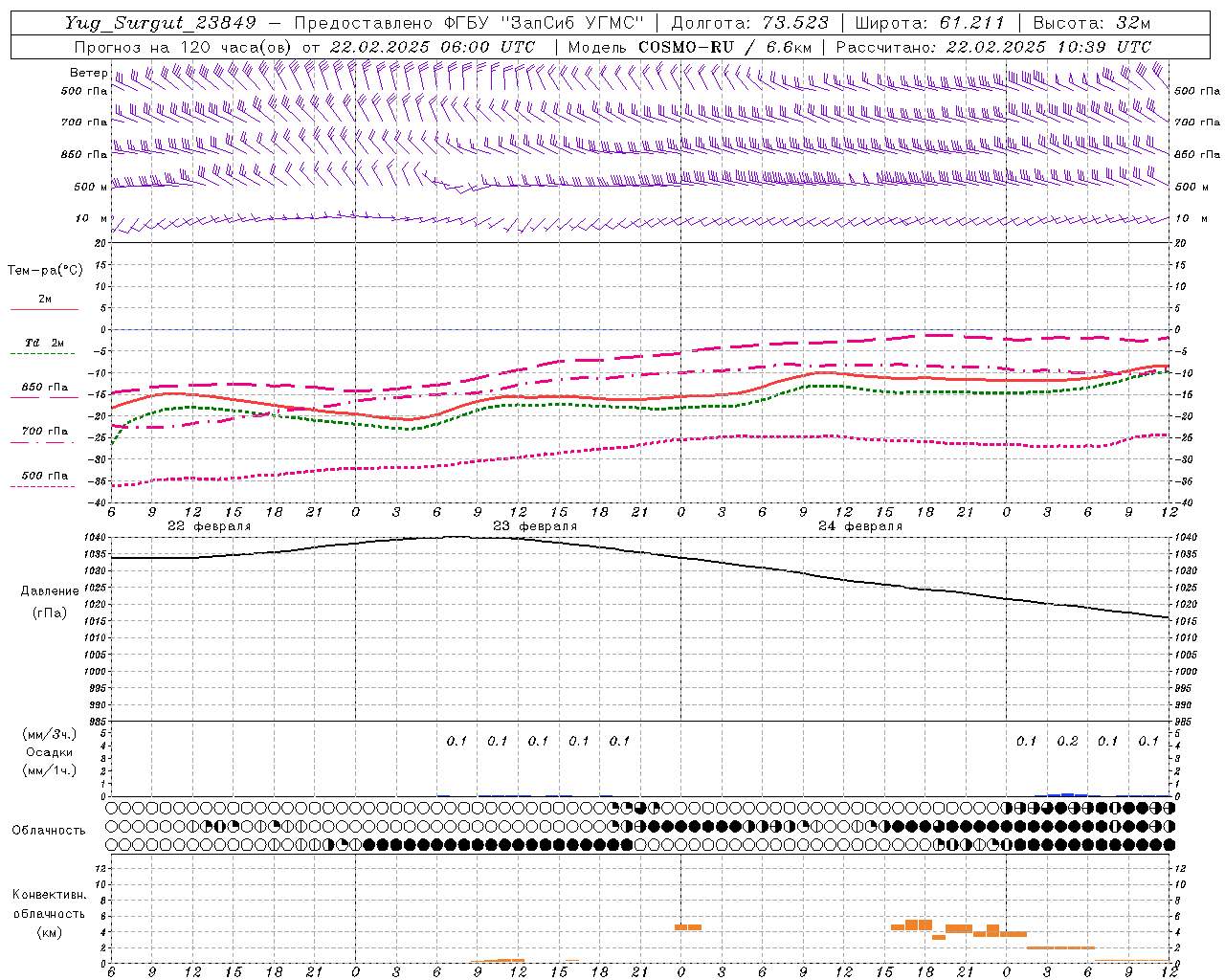Image resolution: width=1225 pixels, height=980 pixels.
Task: Click the (гПа) unit under Давление
Action: pyautogui.click(x=50, y=612)
